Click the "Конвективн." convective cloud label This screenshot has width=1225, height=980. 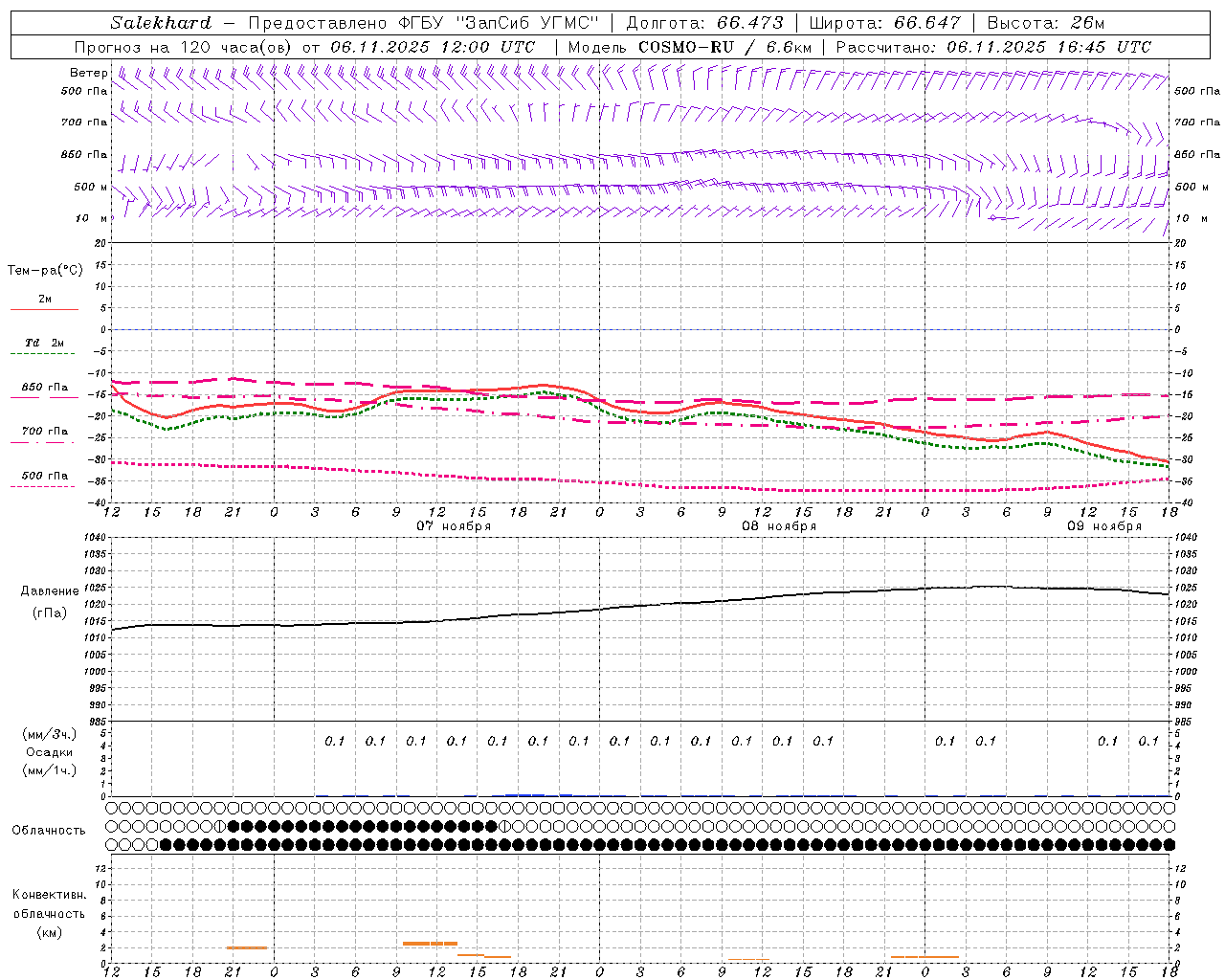[x=50, y=895]
